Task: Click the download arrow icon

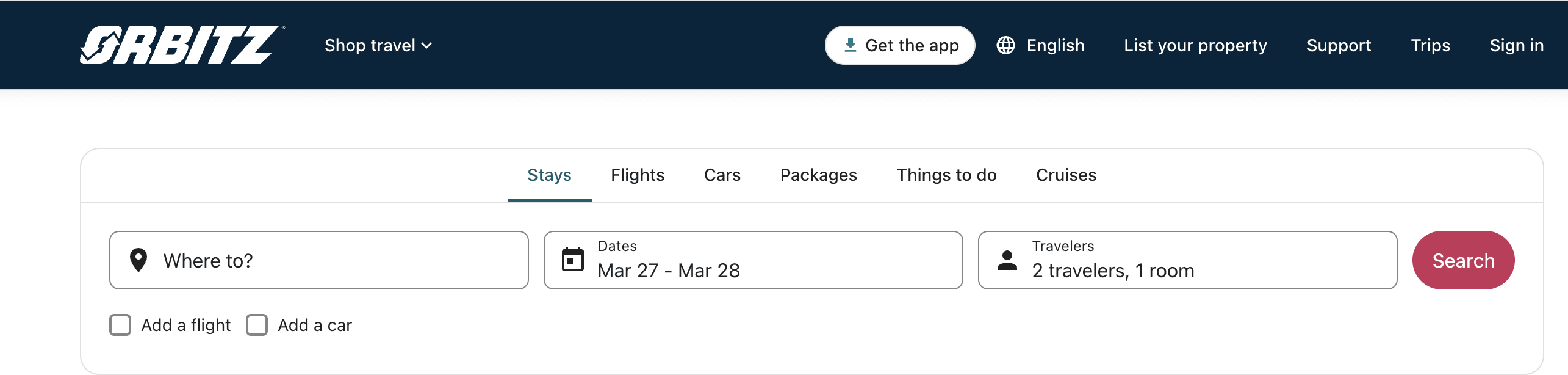Action: click(x=850, y=45)
